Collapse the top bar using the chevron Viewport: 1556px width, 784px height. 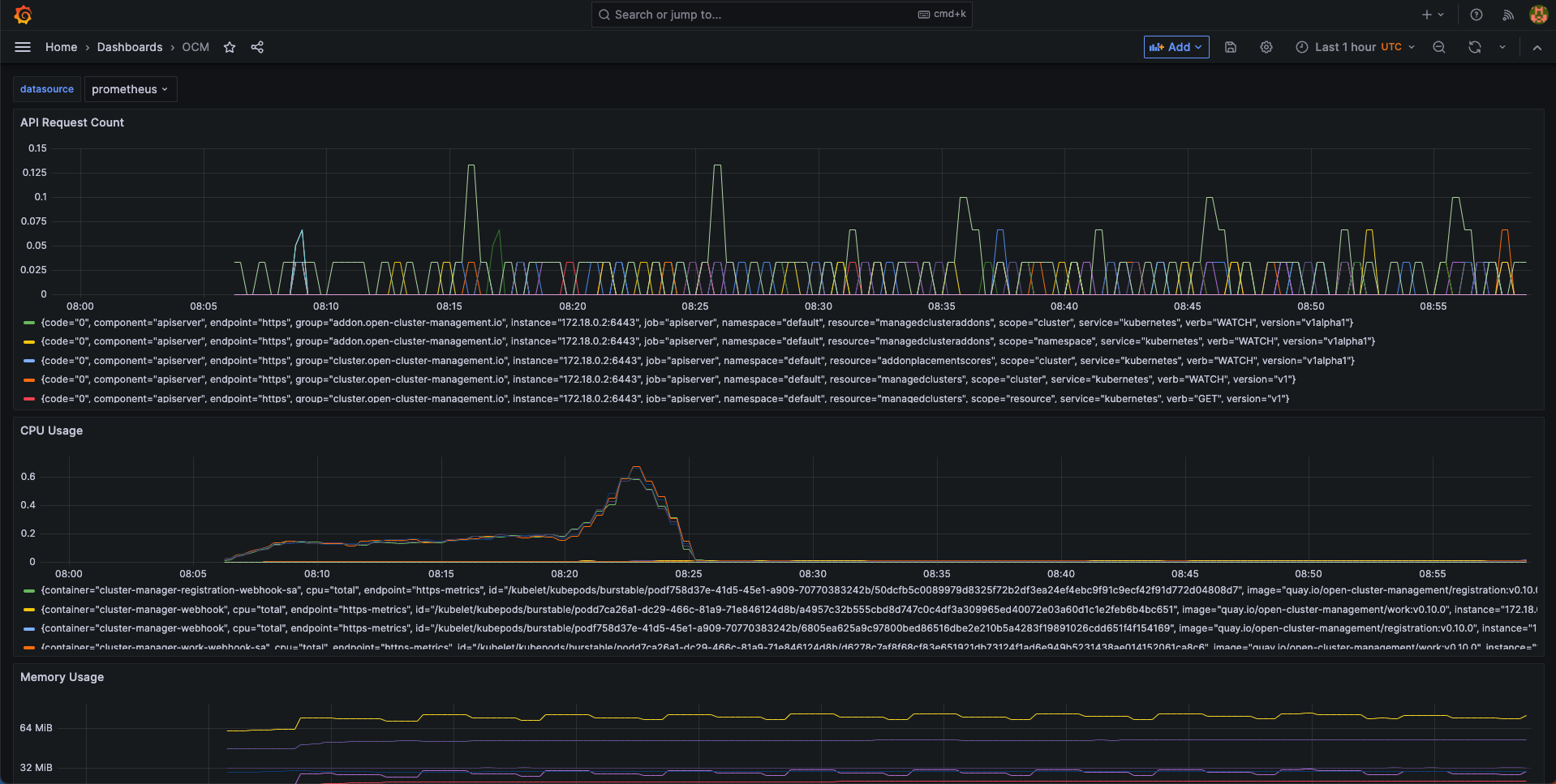[x=1537, y=47]
